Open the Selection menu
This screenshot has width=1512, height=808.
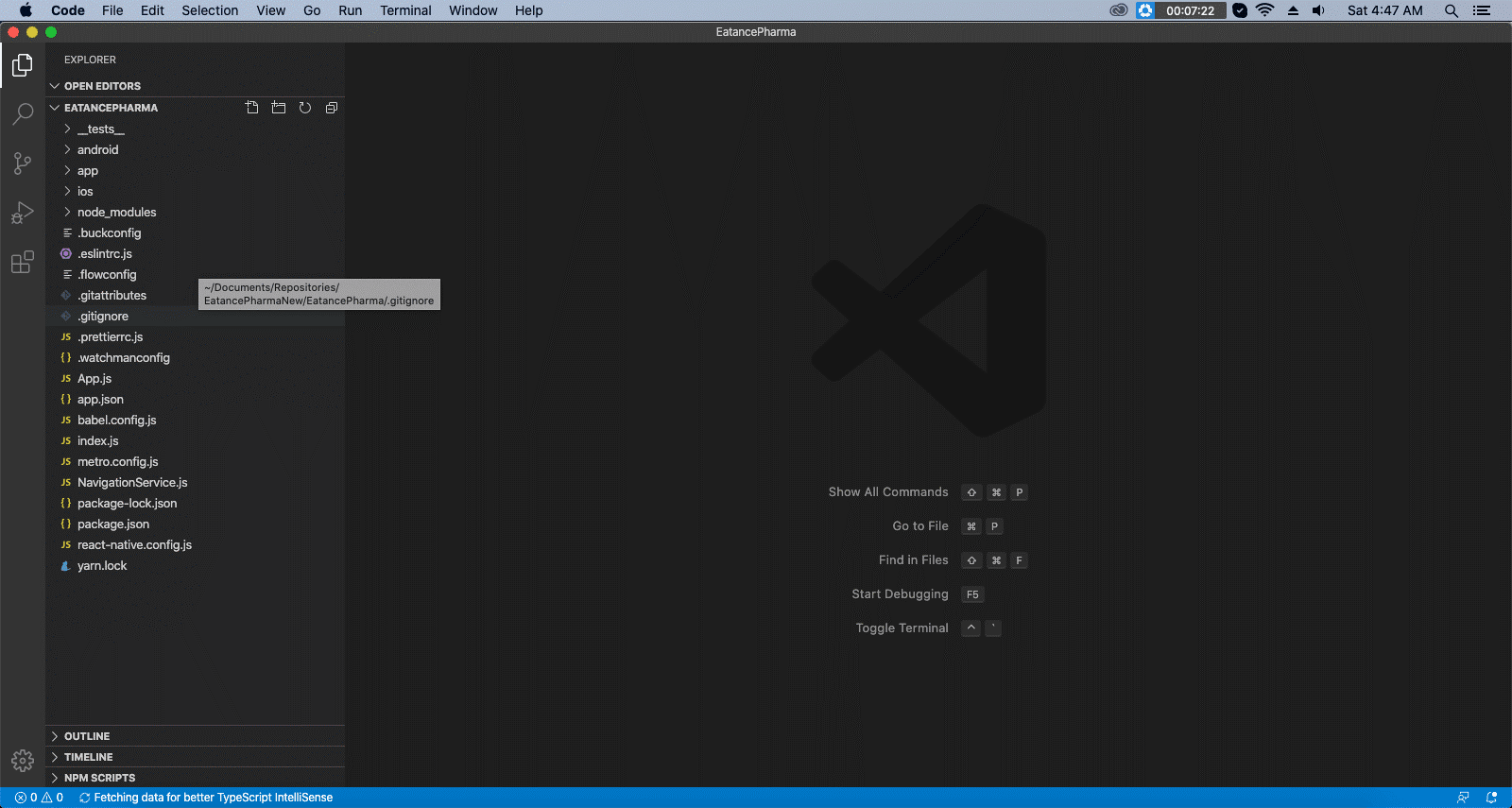(210, 10)
